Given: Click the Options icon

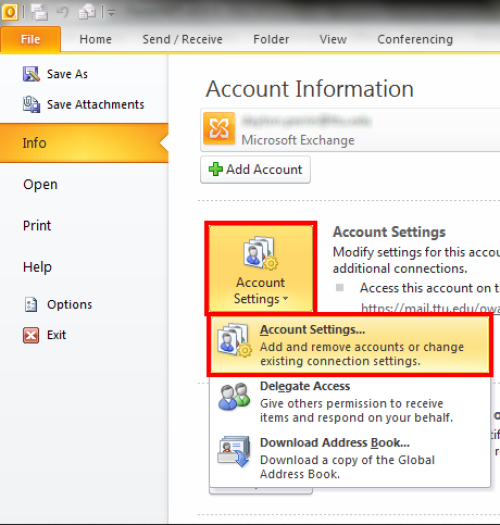Looking at the screenshot, I should point(31,305).
